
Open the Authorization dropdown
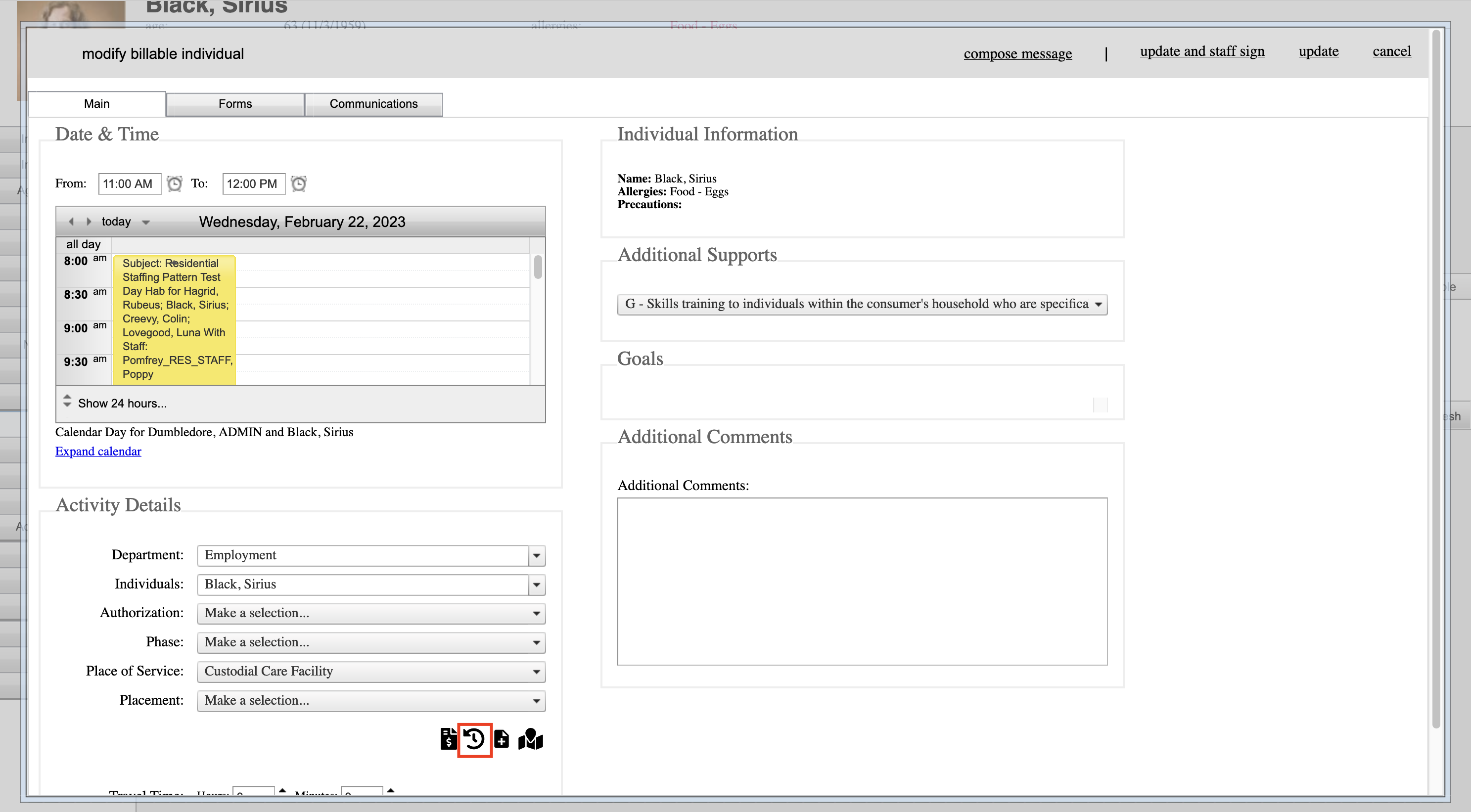371,613
